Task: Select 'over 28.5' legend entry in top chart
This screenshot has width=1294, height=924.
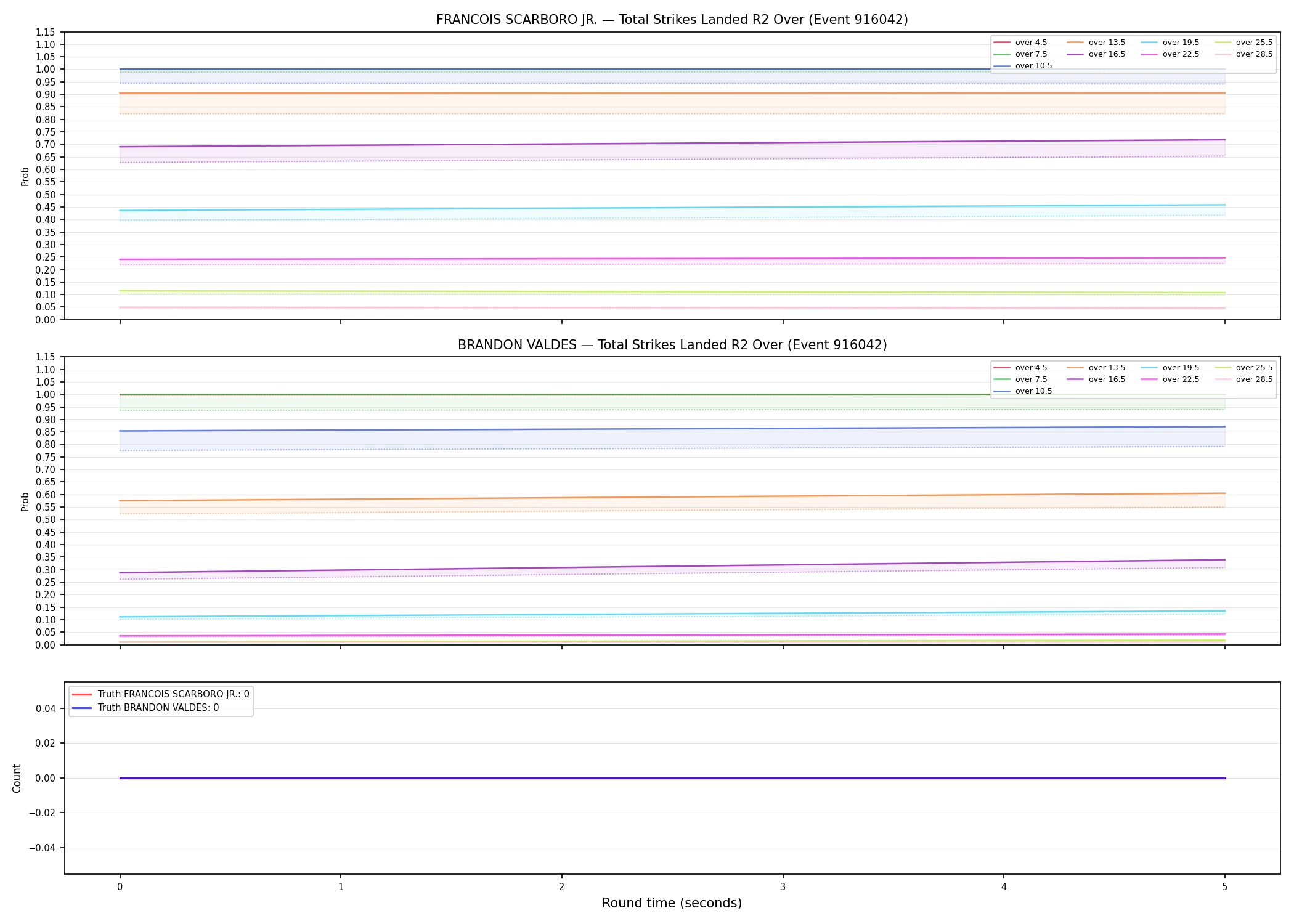Action: 1243,54
